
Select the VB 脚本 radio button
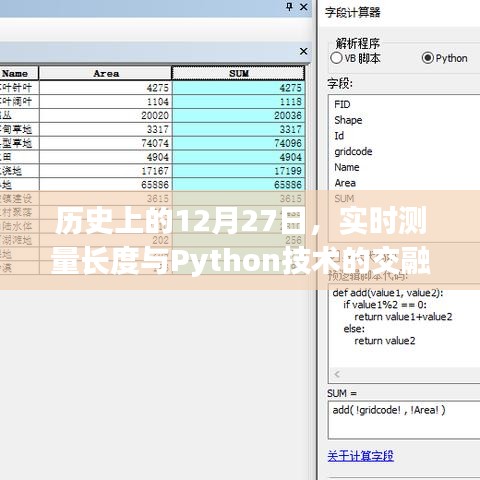click(x=336, y=58)
